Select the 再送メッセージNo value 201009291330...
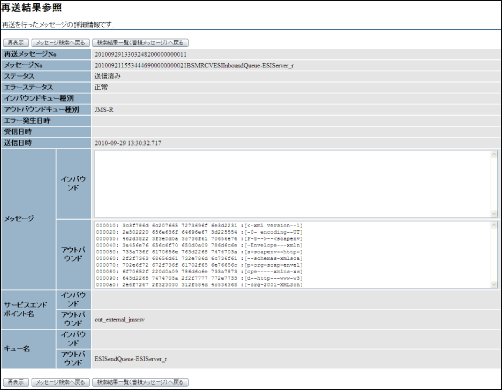Image resolution: width=502 pixels, height=390 pixels. 141,54
